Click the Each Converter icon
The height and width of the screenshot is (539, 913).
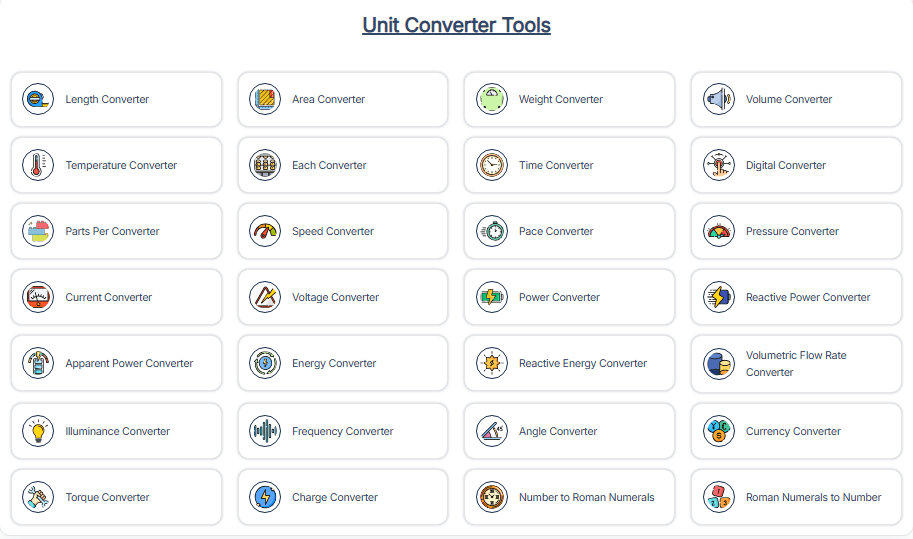click(265, 165)
